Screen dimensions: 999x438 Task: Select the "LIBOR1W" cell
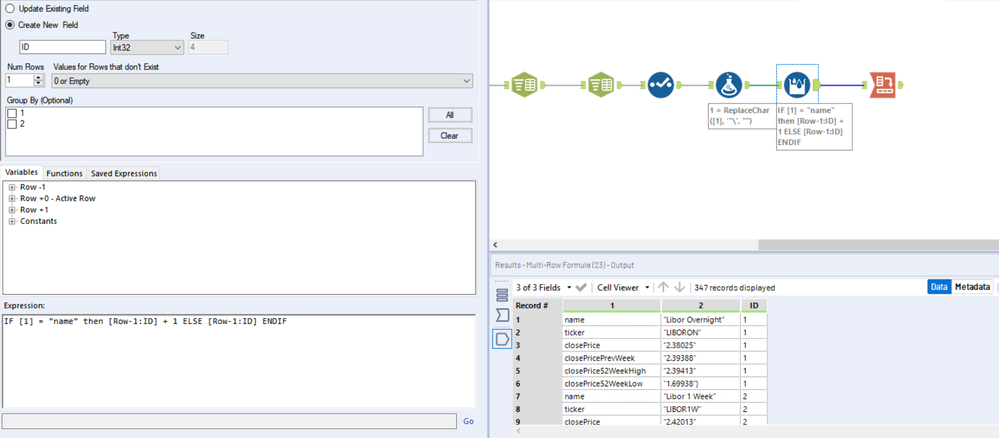point(701,409)
